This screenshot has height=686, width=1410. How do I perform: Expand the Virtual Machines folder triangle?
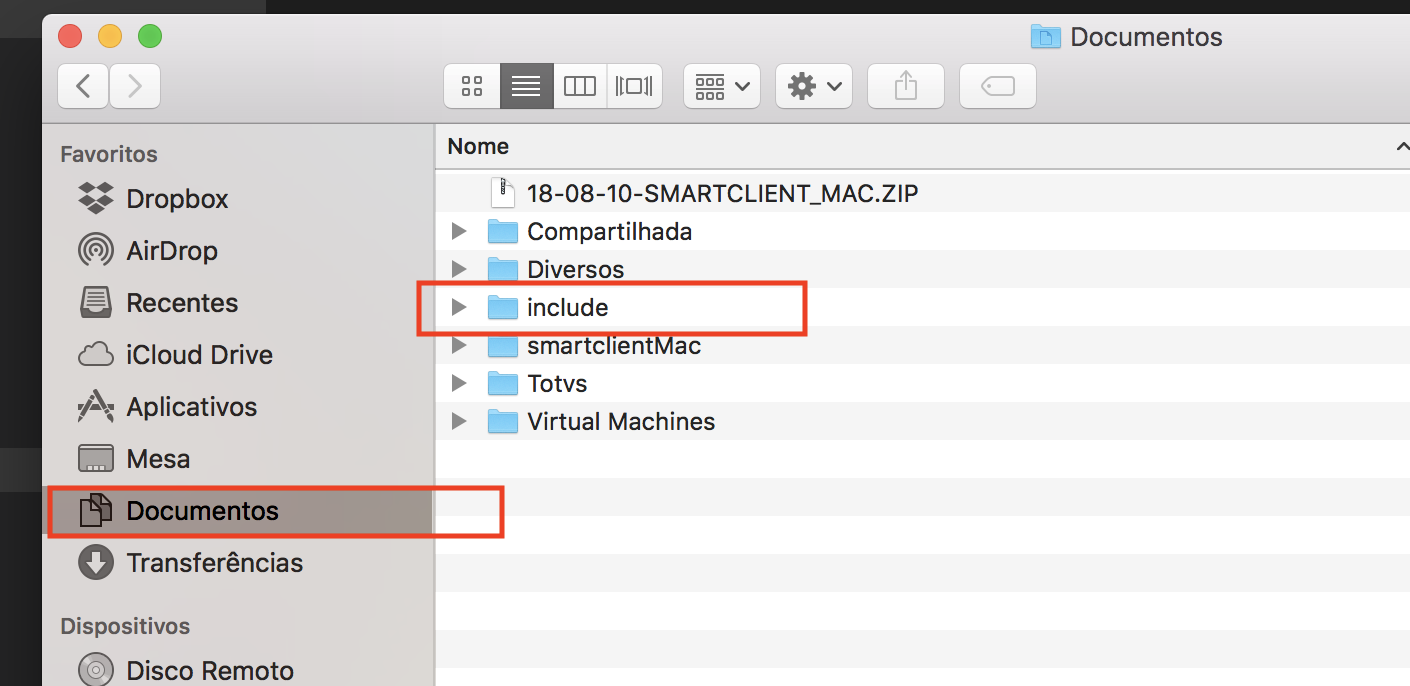459,421
